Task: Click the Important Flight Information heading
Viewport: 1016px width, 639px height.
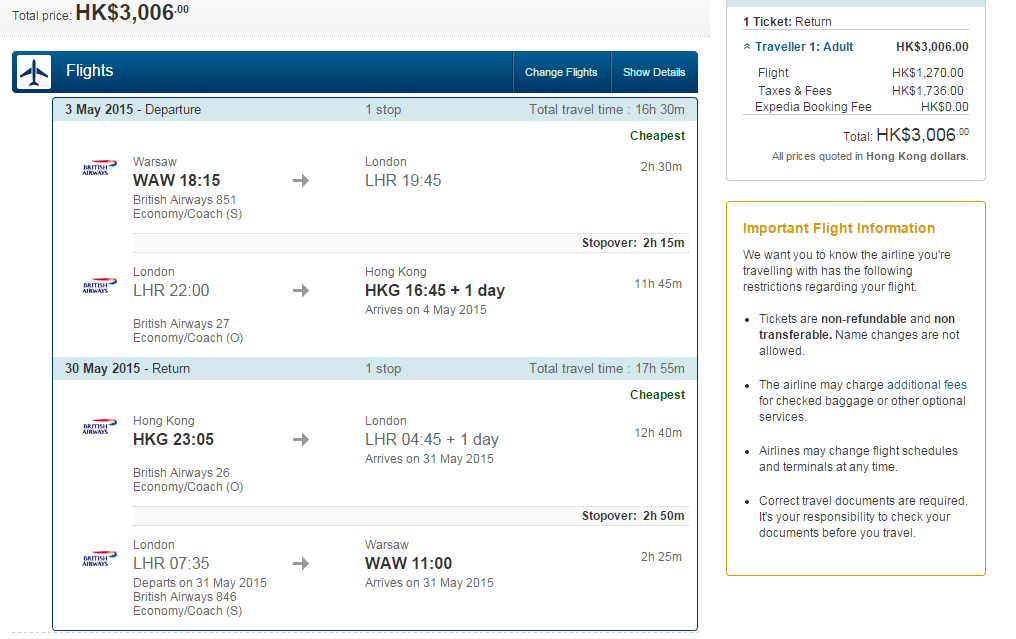Action: tap(838, 228)
